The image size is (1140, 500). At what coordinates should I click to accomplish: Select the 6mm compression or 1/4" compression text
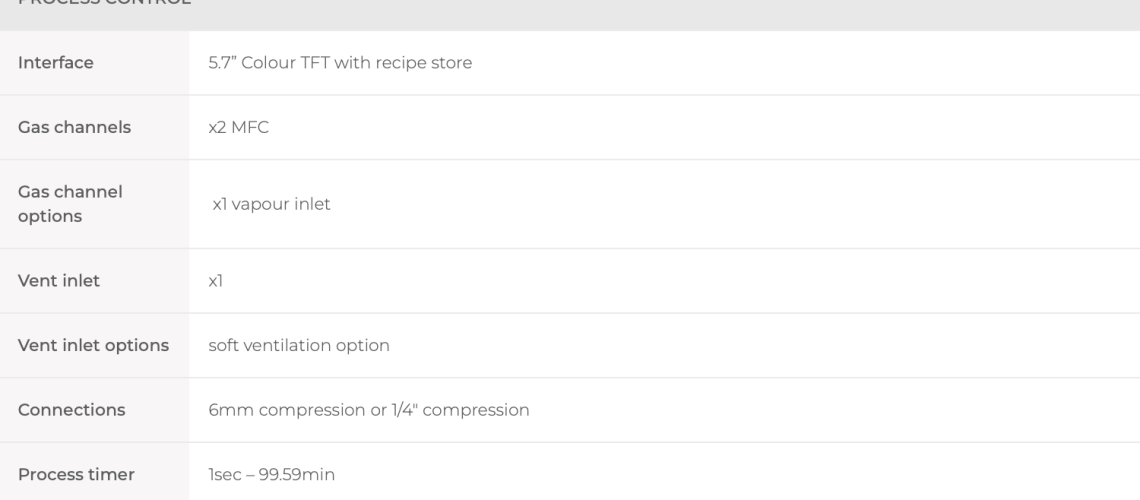tap(369, 410)
